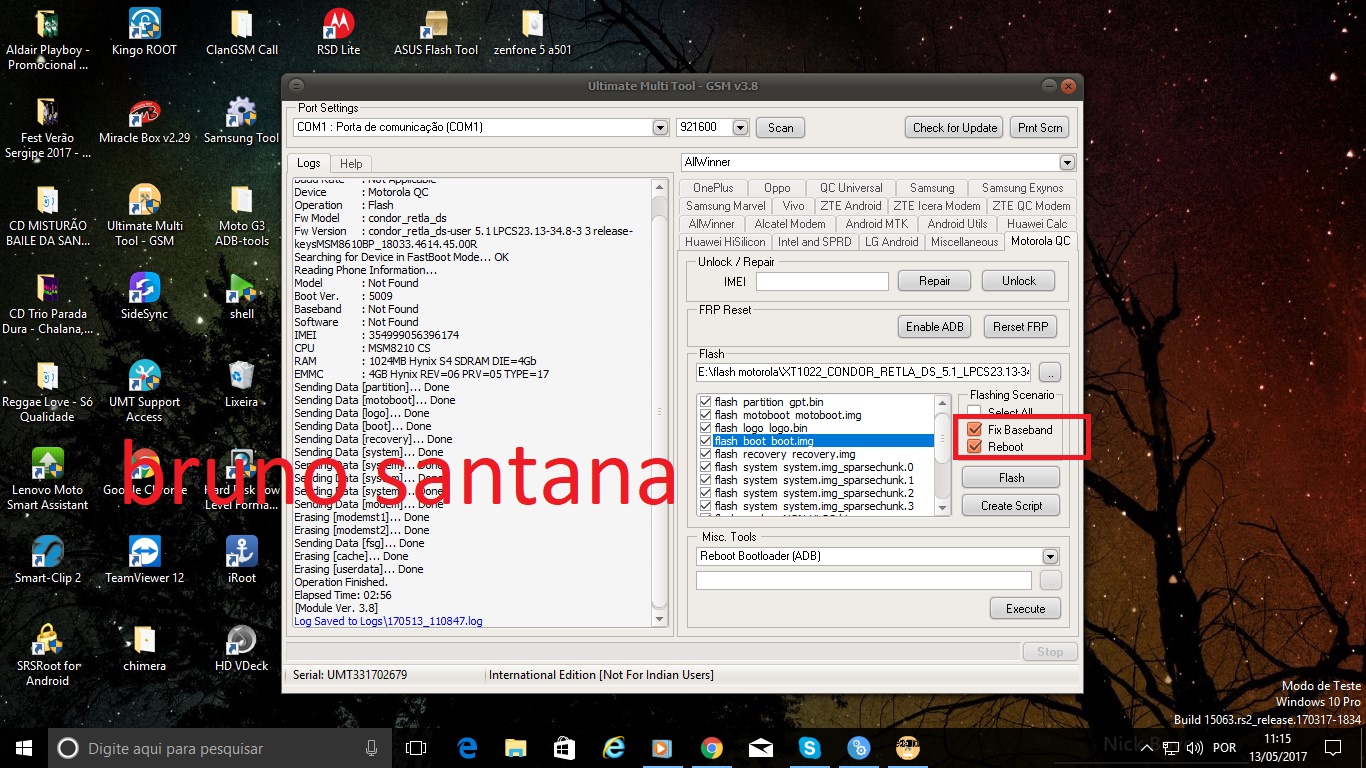Open Google Chrome from the taskbar
Image resolution: width=1366 pixels, height=768 pixels.
point(712,748)
